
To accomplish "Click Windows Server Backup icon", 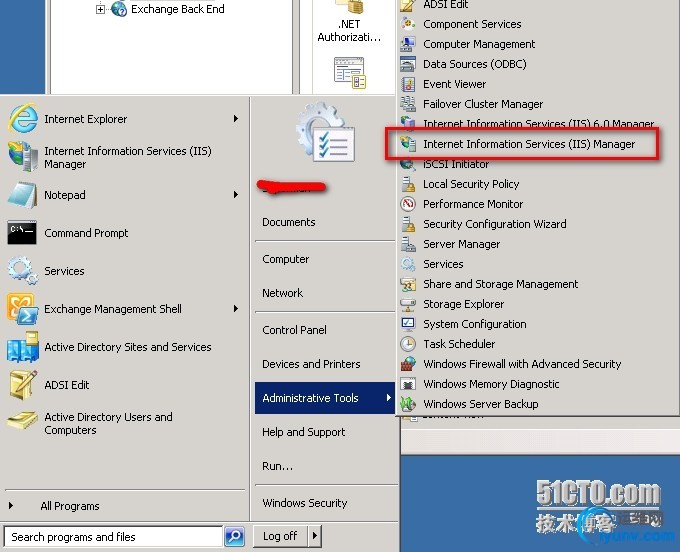I will point(408,404).
